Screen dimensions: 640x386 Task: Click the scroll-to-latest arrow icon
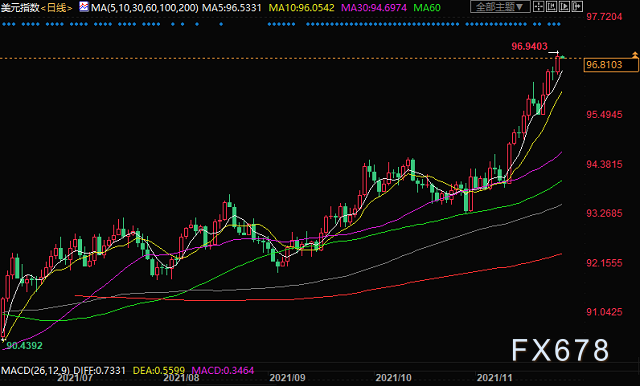577,7
